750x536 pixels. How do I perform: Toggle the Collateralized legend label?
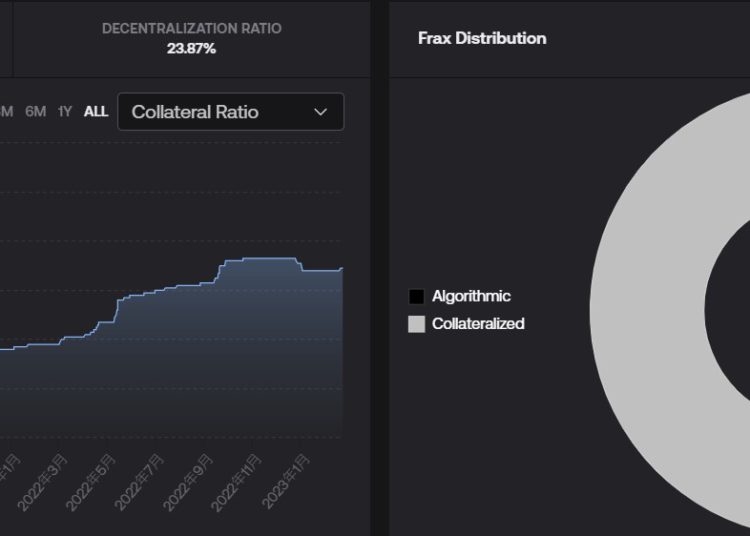pyautogui.click(x=478, y=324)
